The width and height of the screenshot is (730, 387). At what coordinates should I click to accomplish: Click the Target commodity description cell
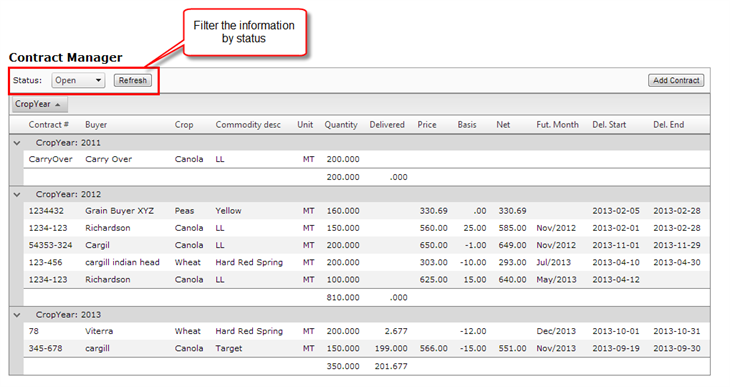pos(229,349)
